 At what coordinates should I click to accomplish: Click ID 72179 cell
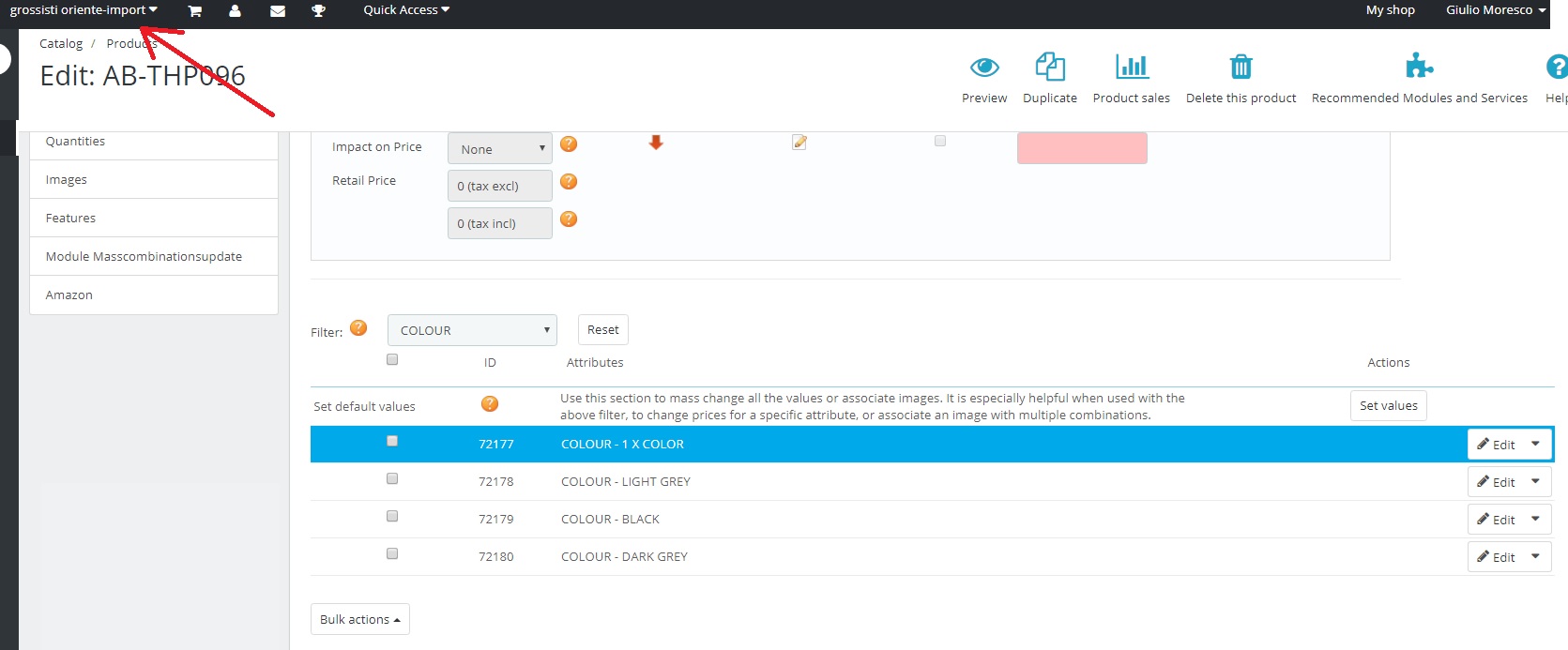[x=496, y=520]
